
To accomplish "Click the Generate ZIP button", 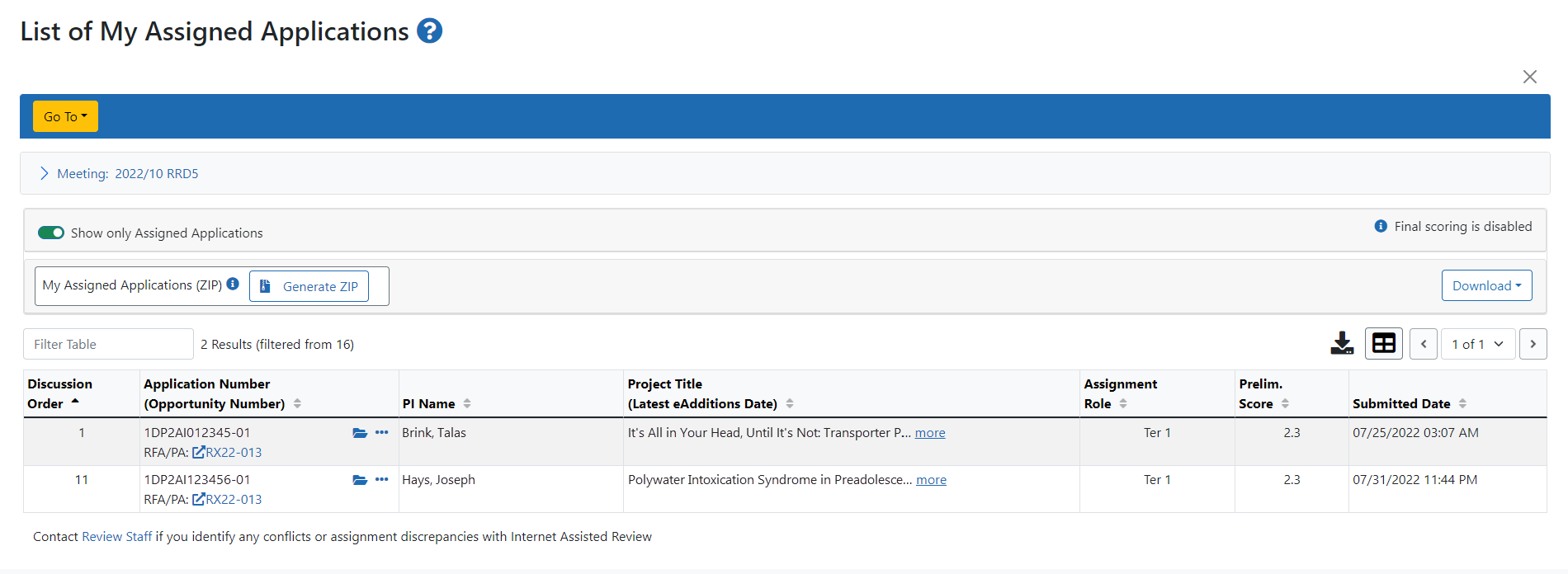I will pyautogui.click(x=309, y=286).
